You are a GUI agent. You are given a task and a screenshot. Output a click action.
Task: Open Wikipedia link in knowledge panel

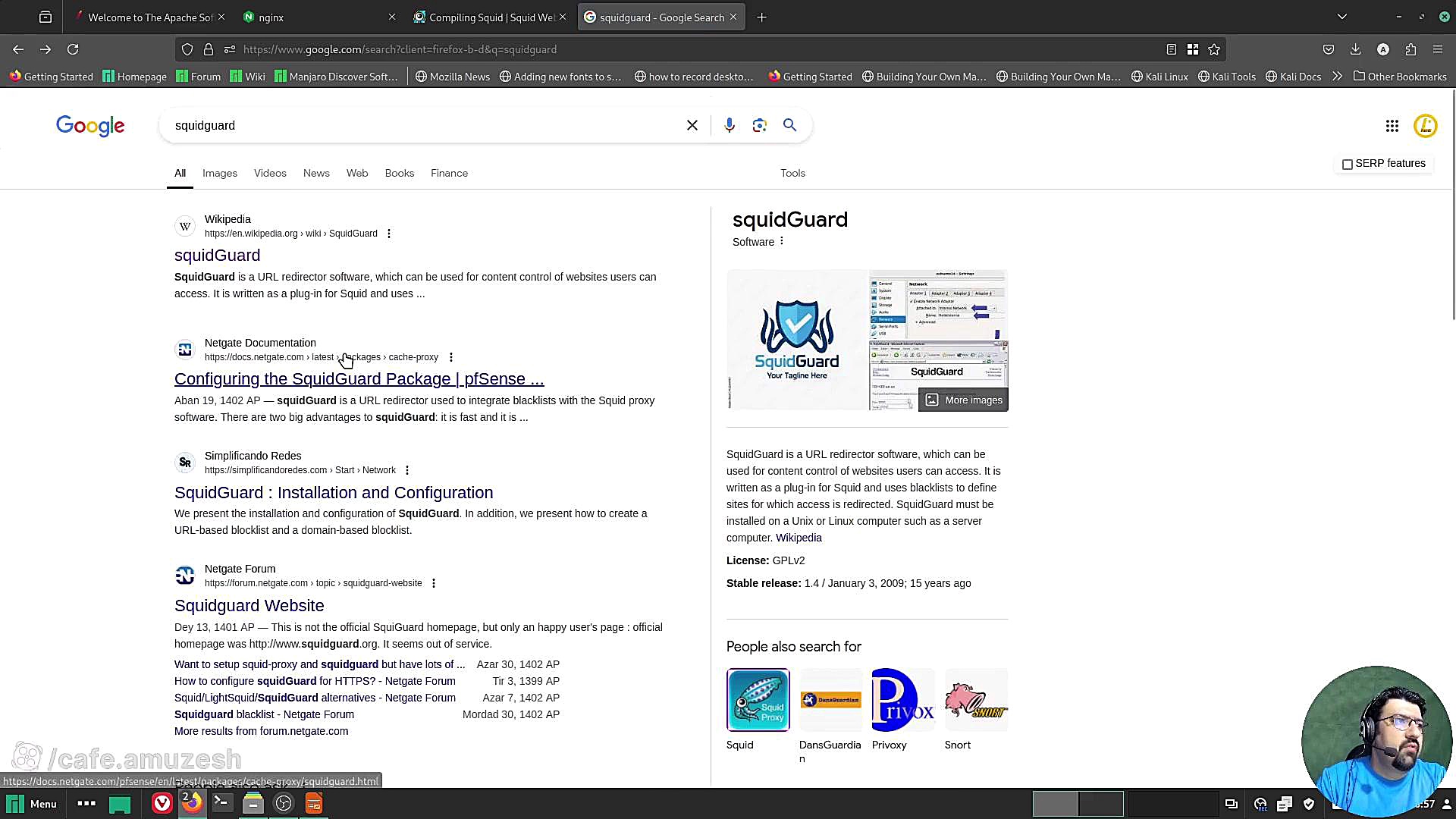tap(799, 538)
